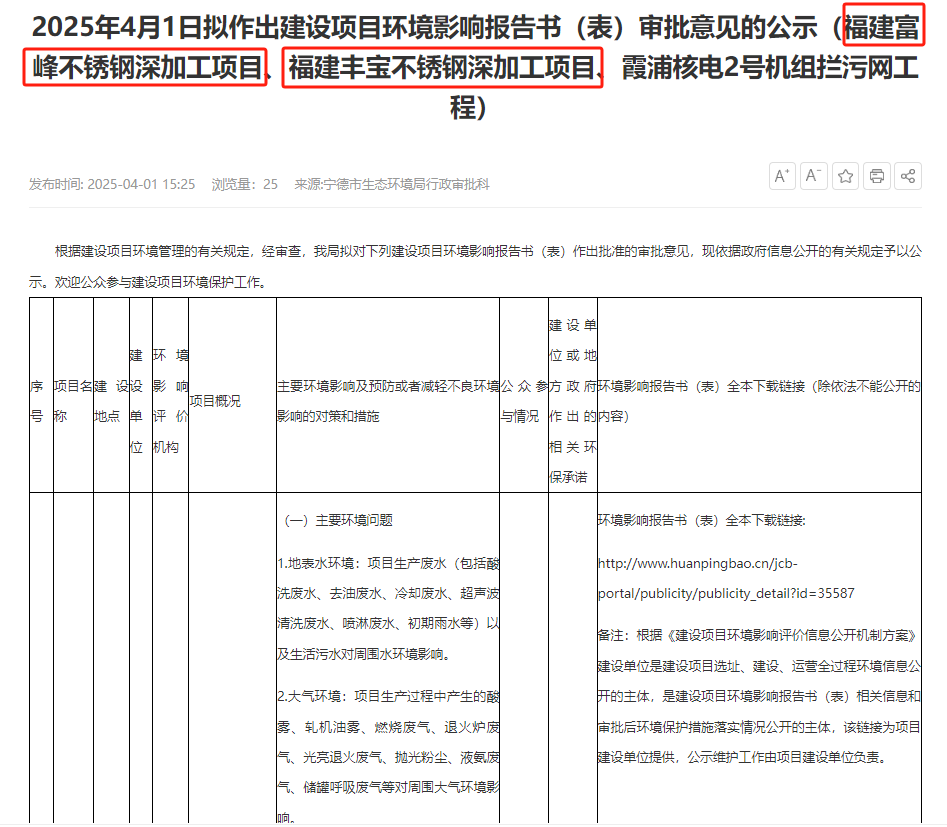Click the intro paragraph beginning 根据建设项目环境管理
This screenshot has width=947, height=827.
(x=475, y=266)
